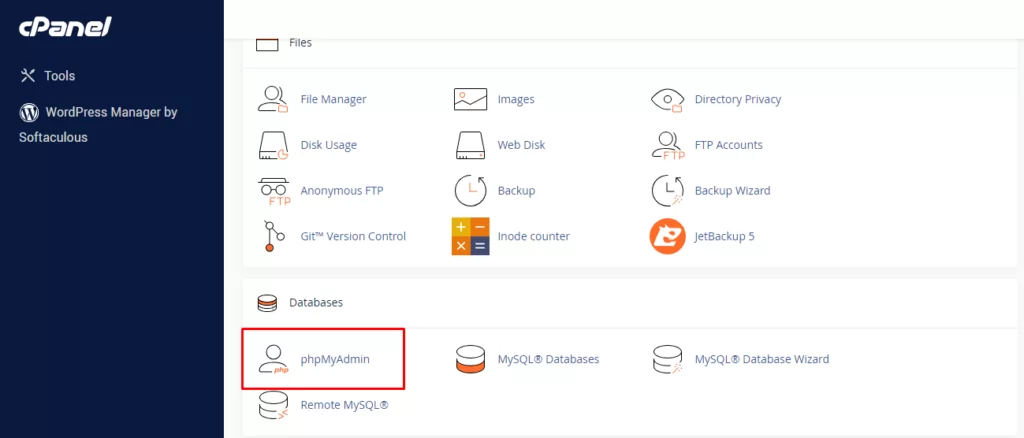Open the Directory Privacy link
Screen dimensions: 1024x438
[x=738, y=99]
